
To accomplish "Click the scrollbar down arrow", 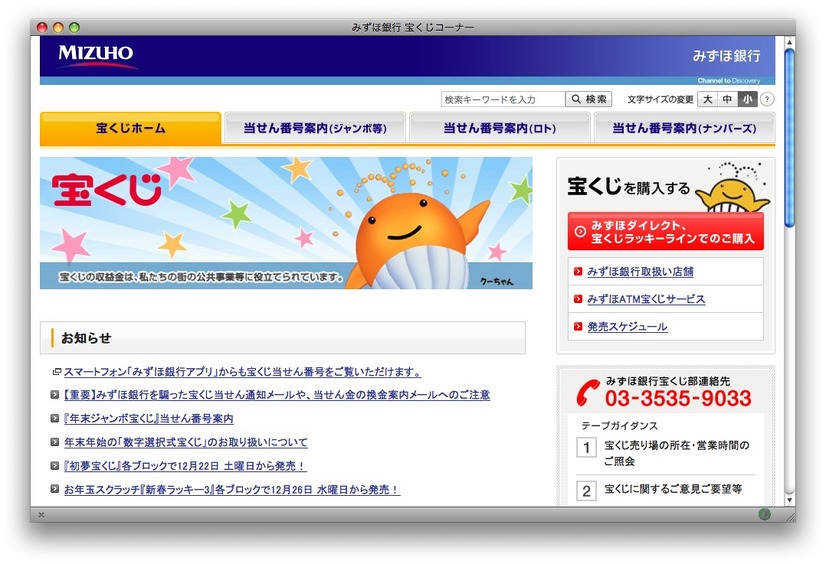I will tap(789, 500).
